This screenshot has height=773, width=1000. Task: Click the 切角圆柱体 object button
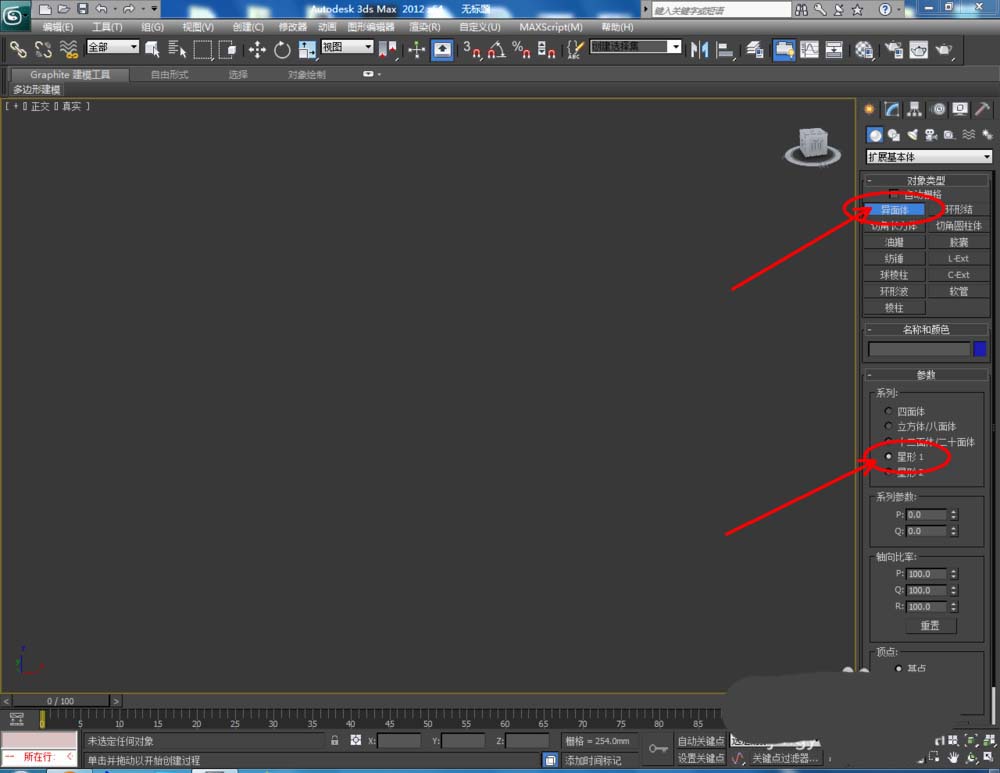point(959,226)
